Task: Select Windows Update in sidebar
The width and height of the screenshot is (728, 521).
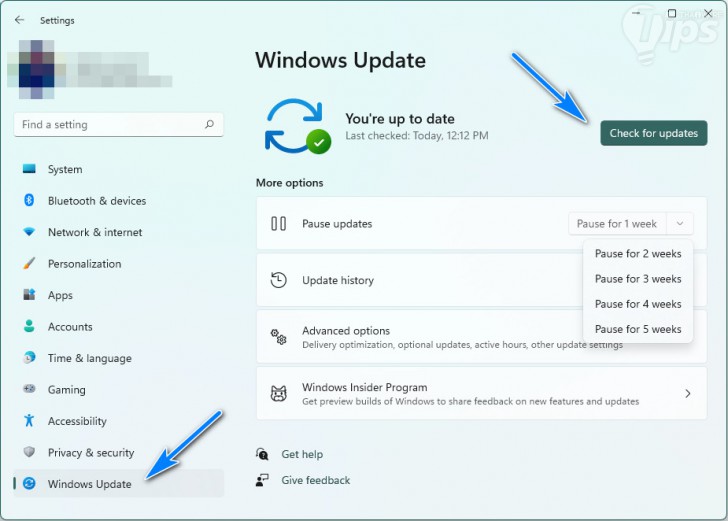Action: click(118, 483)
